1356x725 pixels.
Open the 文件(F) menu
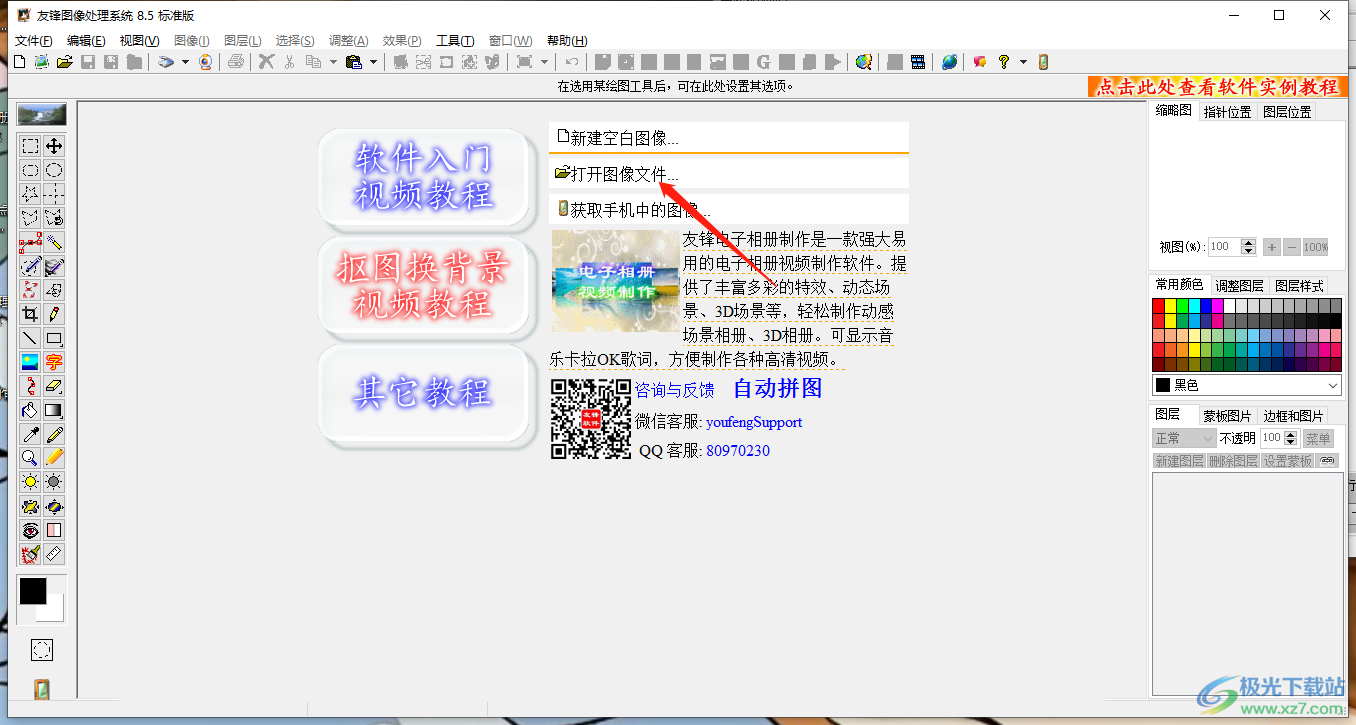pyautogui.click(x=33, y=41)
